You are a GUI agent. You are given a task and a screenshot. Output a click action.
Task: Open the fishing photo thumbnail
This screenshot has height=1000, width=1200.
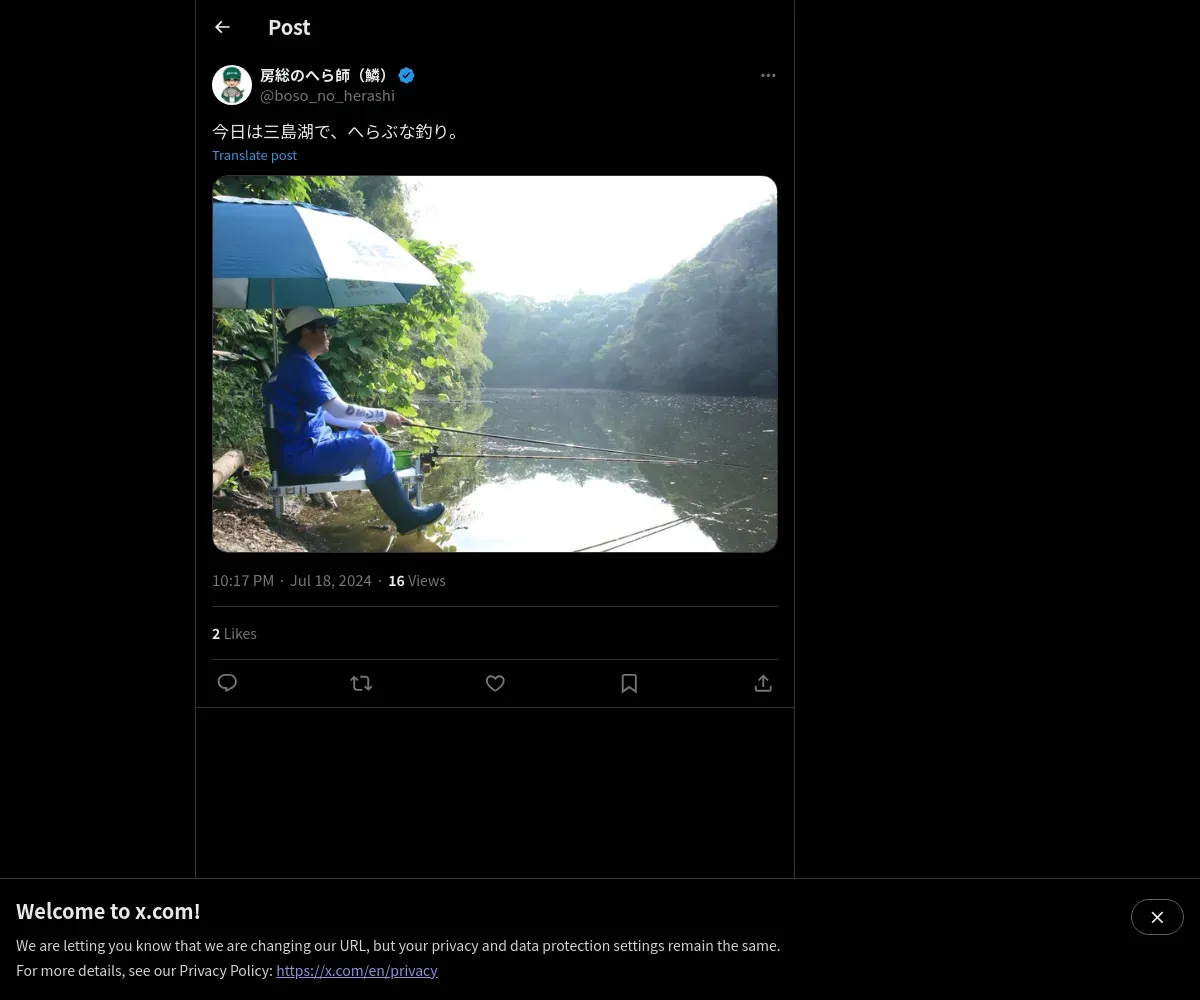494,364
